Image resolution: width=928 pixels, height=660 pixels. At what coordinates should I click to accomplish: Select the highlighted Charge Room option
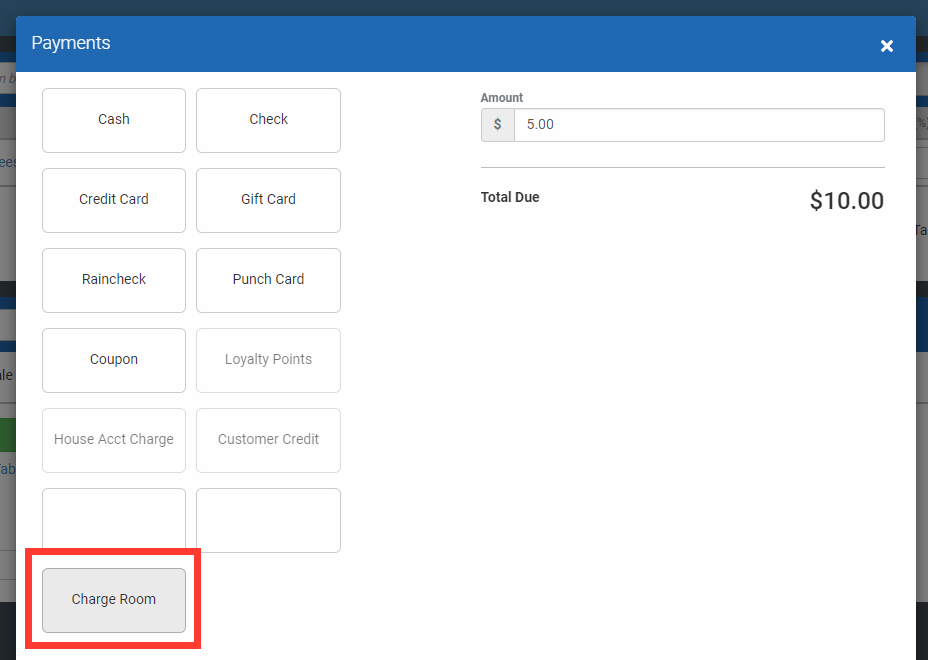(113, 598)
